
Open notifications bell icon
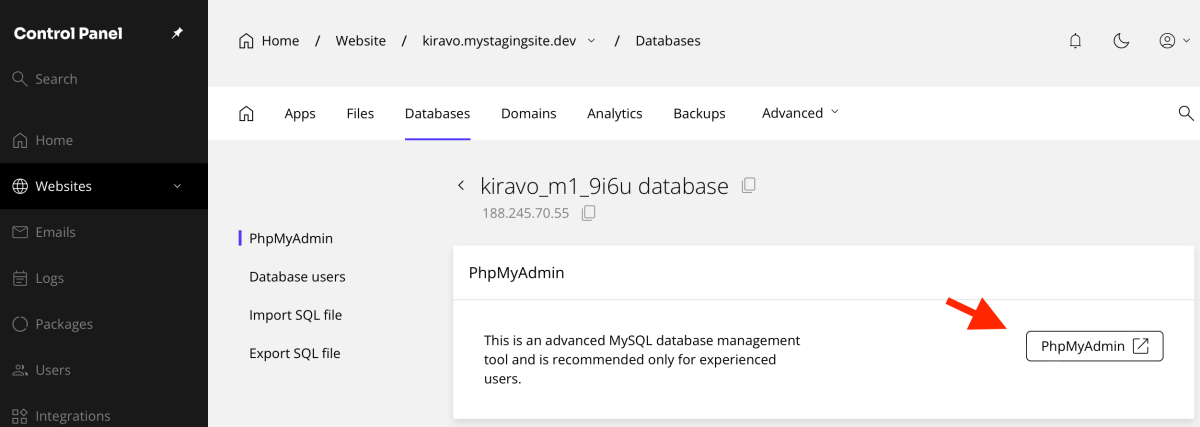pos(1076,41)
